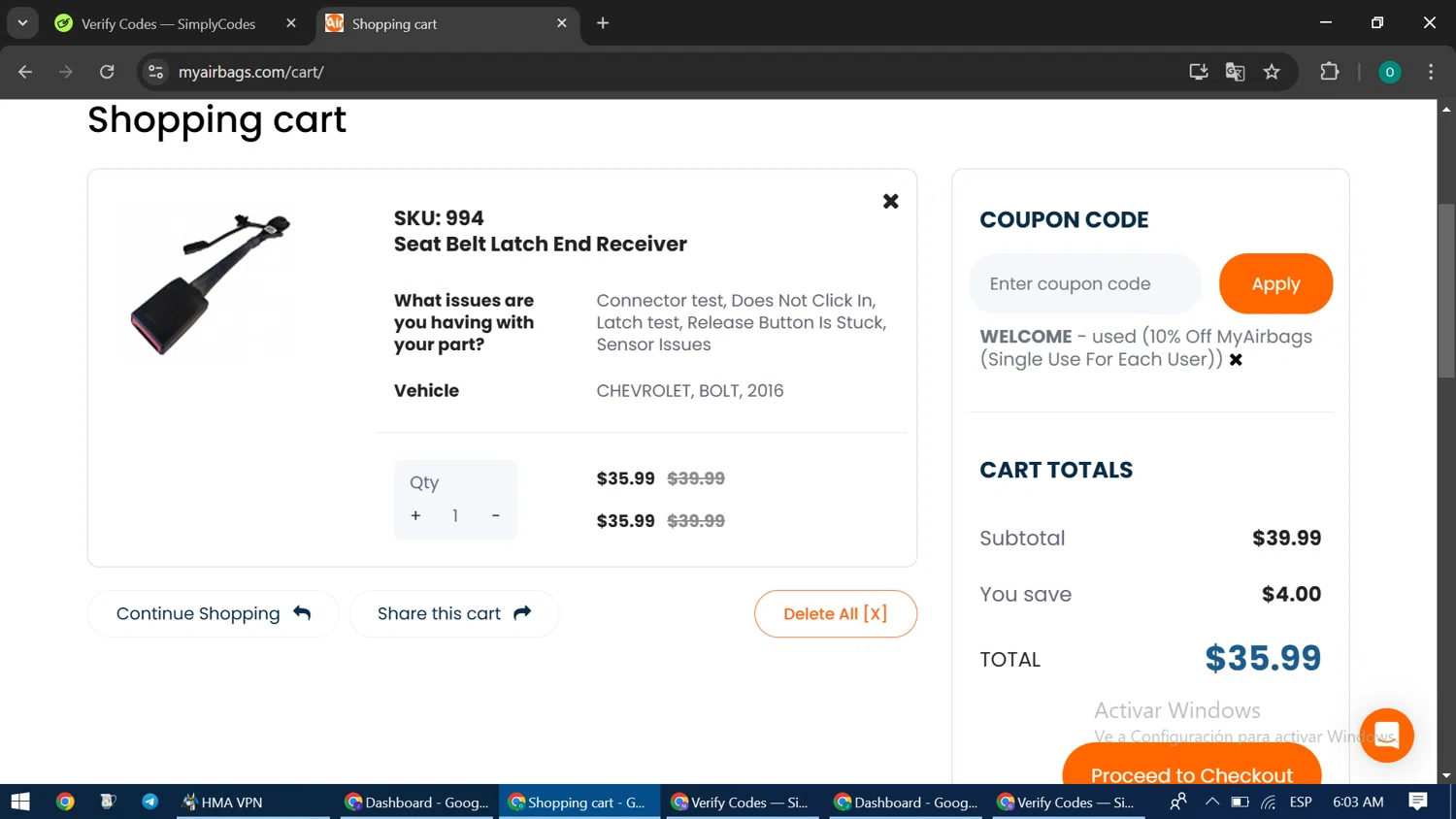
Task: Expand the tab search dropdown
Action: click(22, 23)
